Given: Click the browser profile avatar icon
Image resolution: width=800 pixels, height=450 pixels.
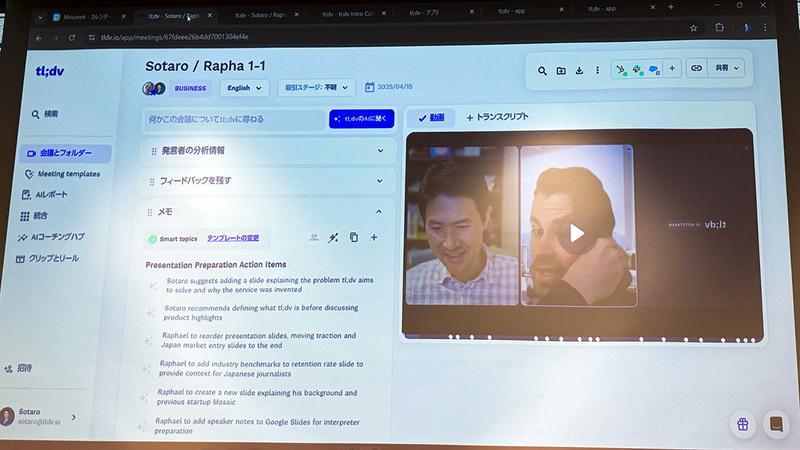Looking at the screenshot, I should tap(745, 28).
